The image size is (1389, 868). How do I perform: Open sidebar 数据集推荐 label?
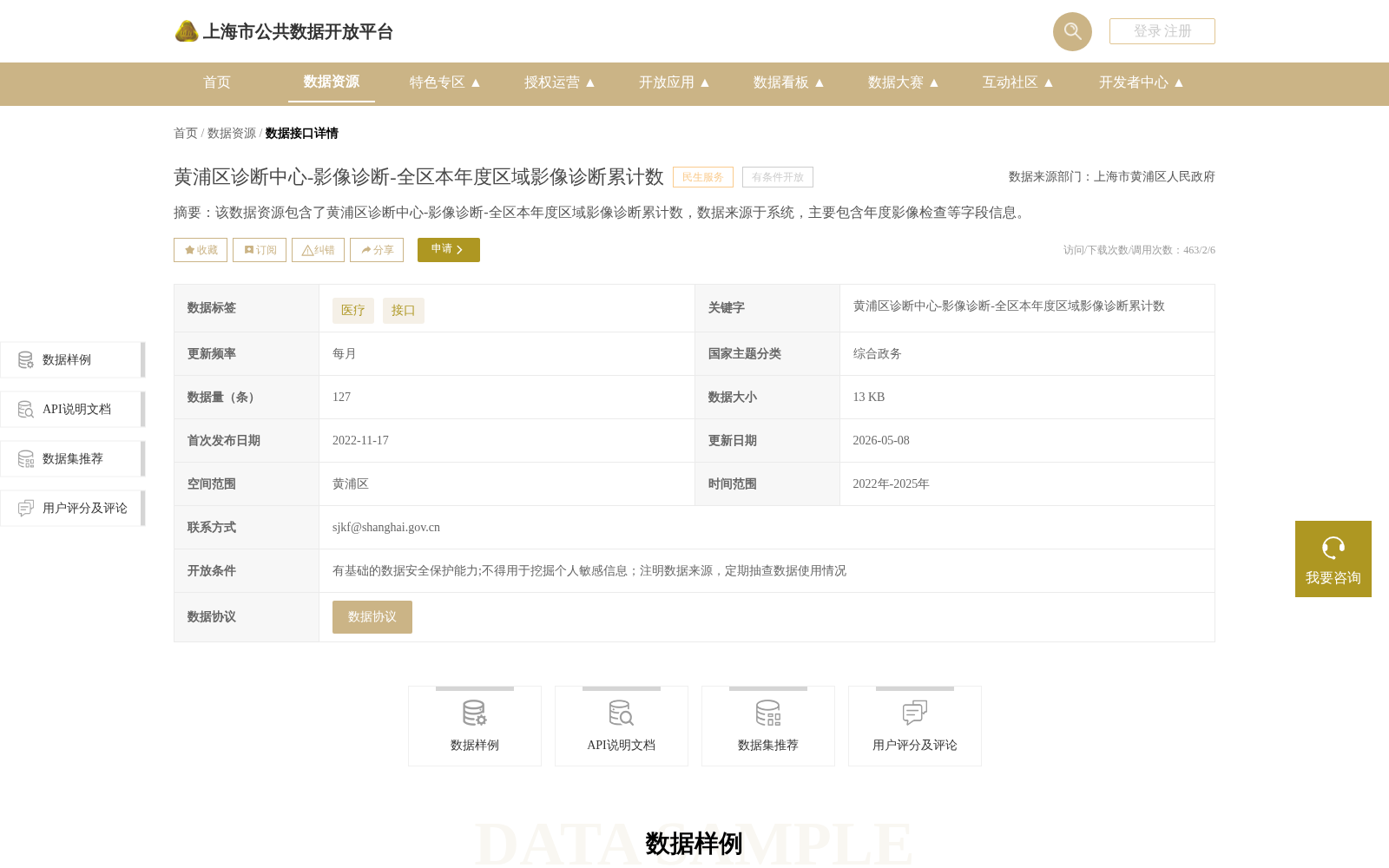pos(73,458)
